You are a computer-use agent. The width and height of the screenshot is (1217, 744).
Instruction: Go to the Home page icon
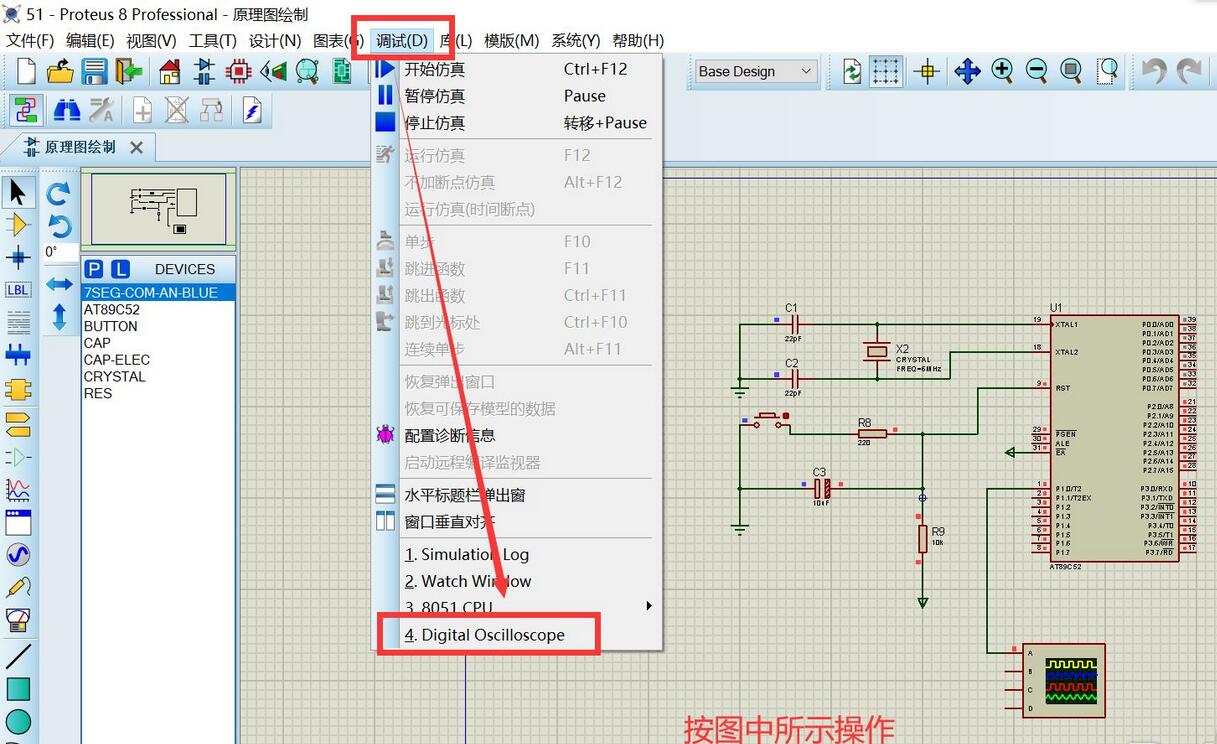170,71
